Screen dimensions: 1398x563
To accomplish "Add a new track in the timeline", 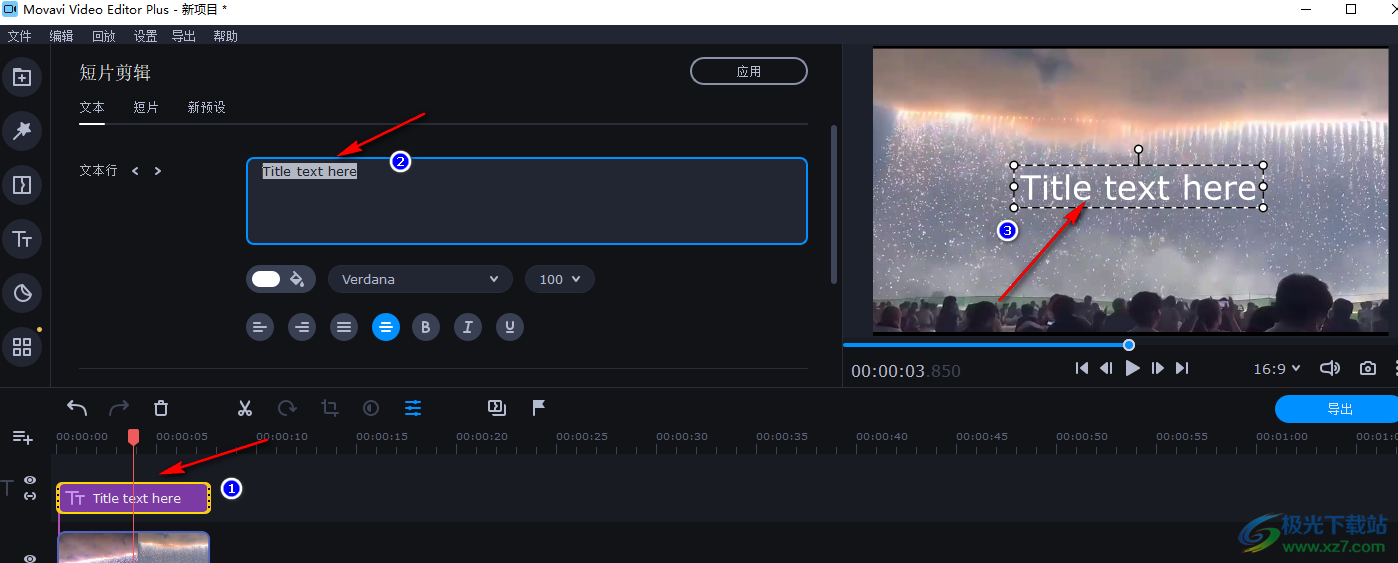I will [x=22, y=437].
